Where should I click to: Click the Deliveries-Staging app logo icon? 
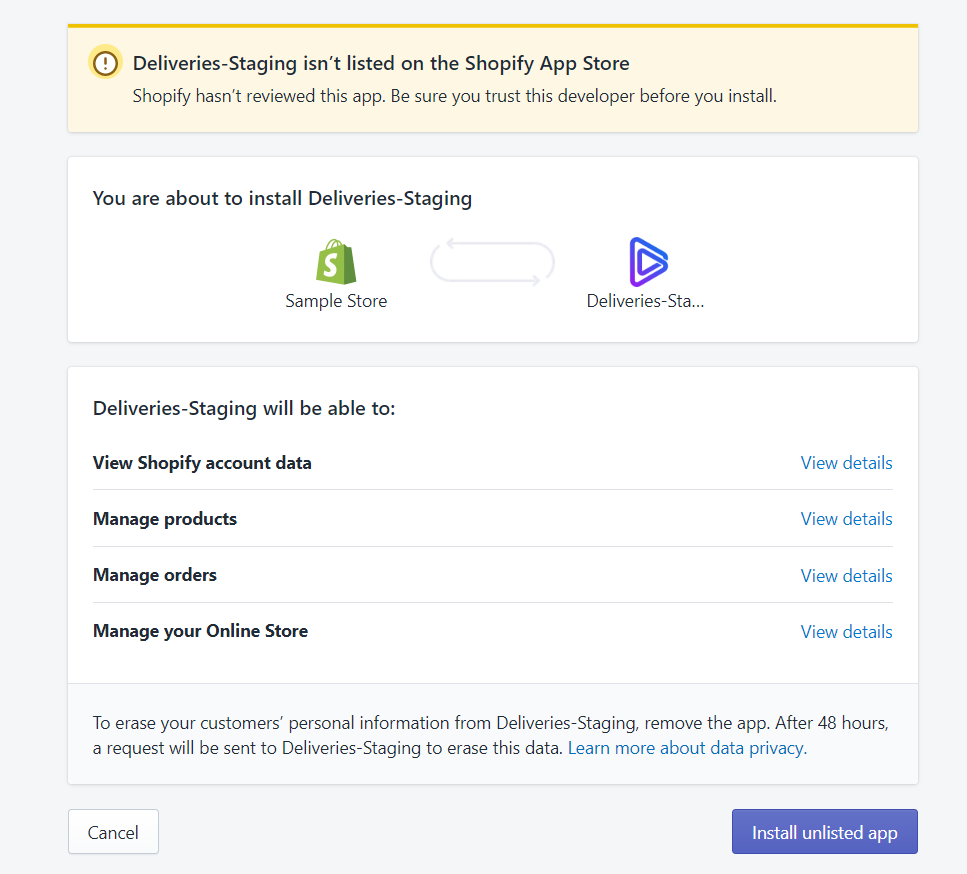[x=648, y=262]
